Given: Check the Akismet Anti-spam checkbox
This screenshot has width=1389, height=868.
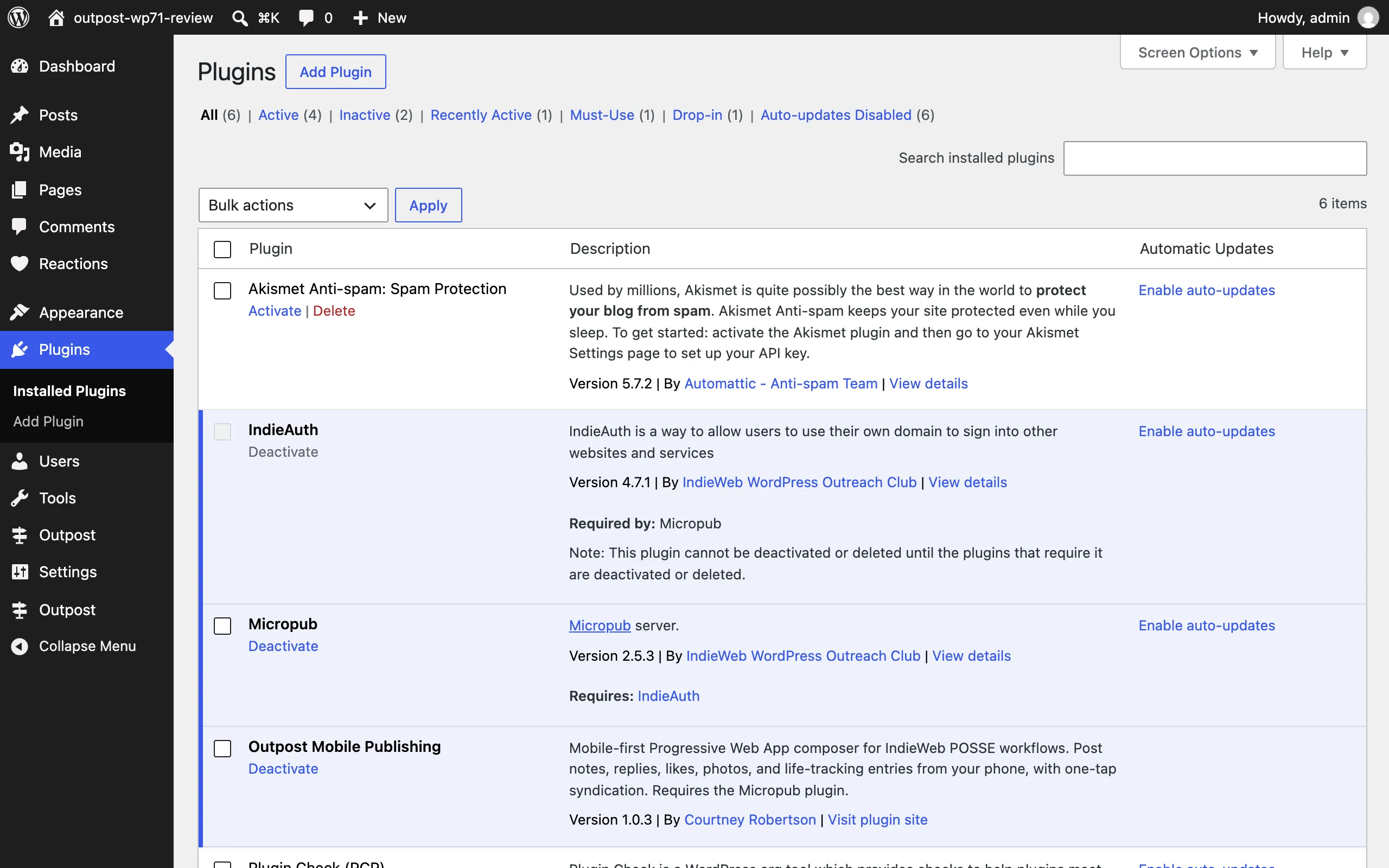Looking at the screenshot, I should pos(222,290).
